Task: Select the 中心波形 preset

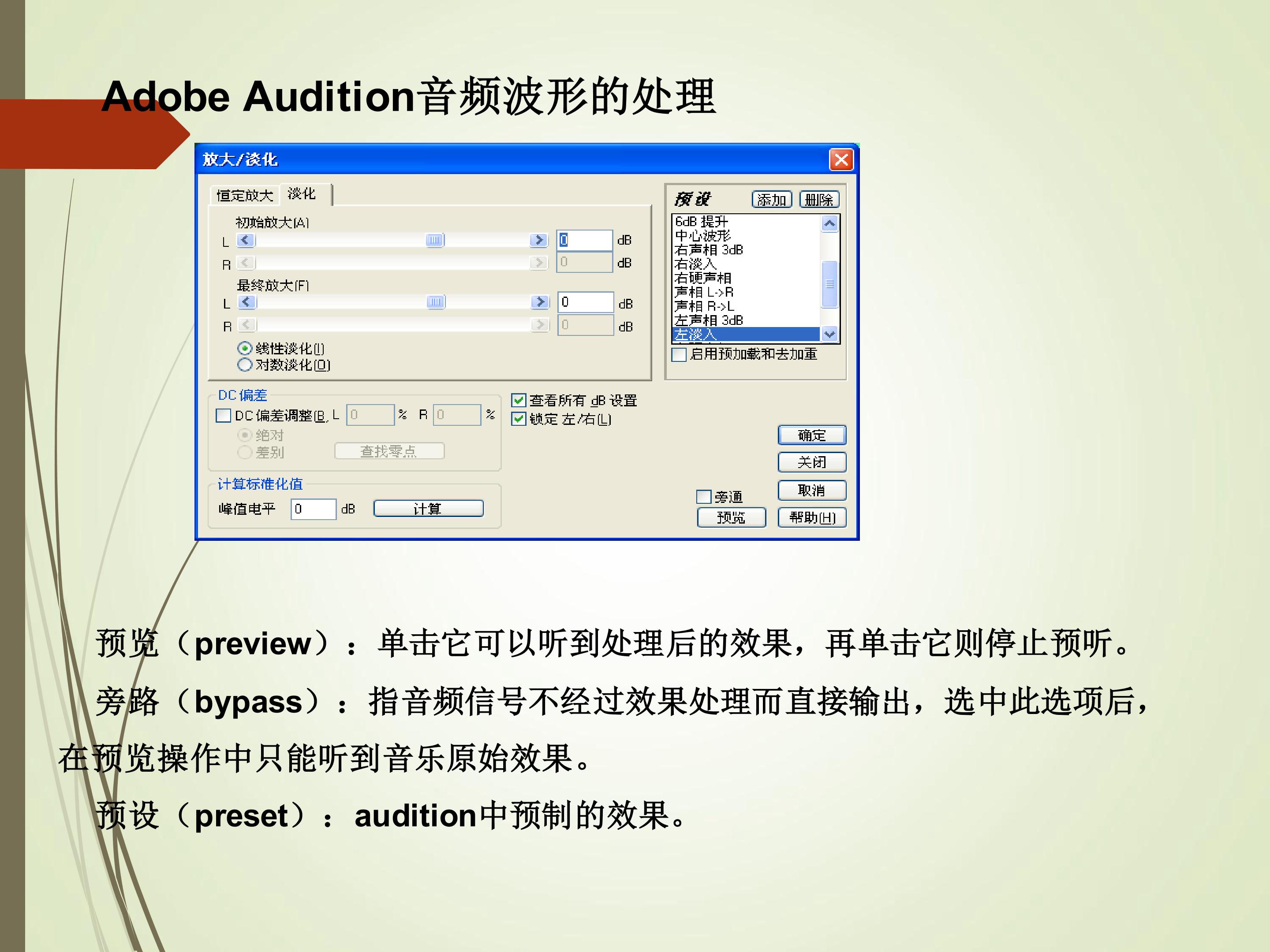Action: (x=746, y=236)
